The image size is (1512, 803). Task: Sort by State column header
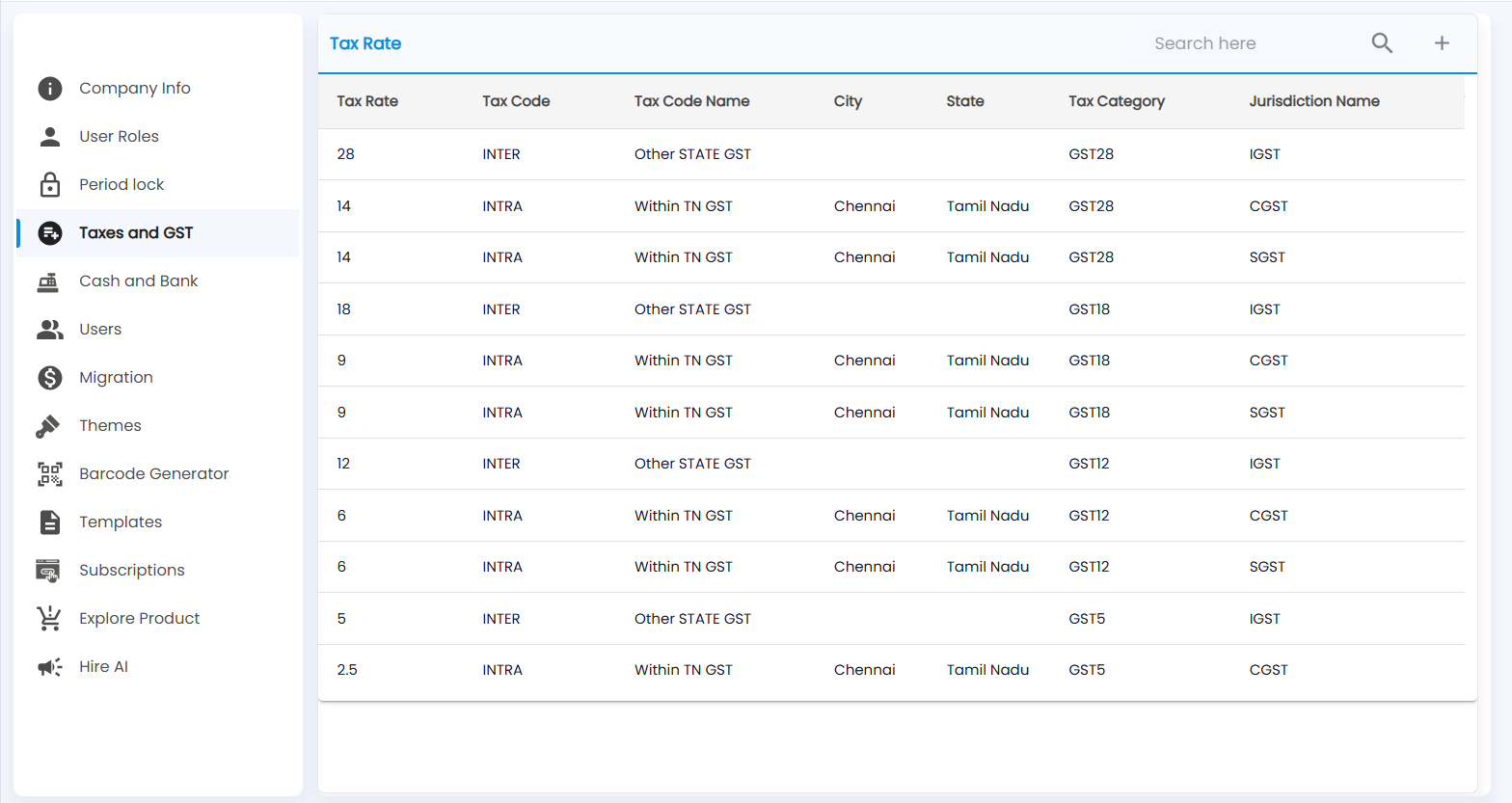tap(965, 101)
